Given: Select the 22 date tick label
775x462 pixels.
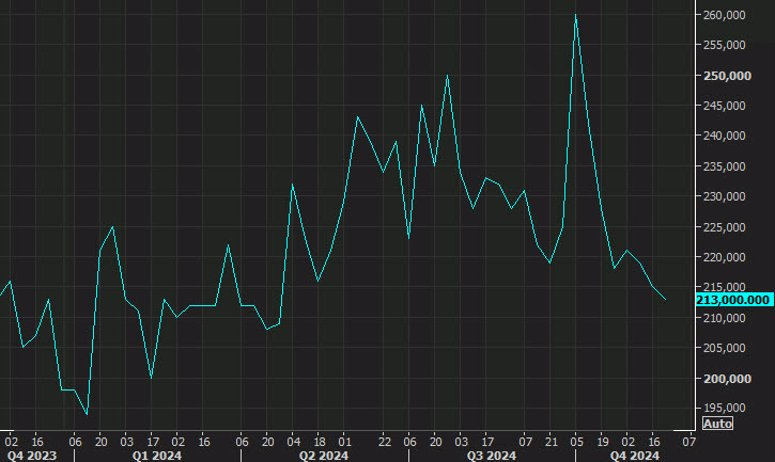Looking at the screenshot, I should tap(384, 442).
